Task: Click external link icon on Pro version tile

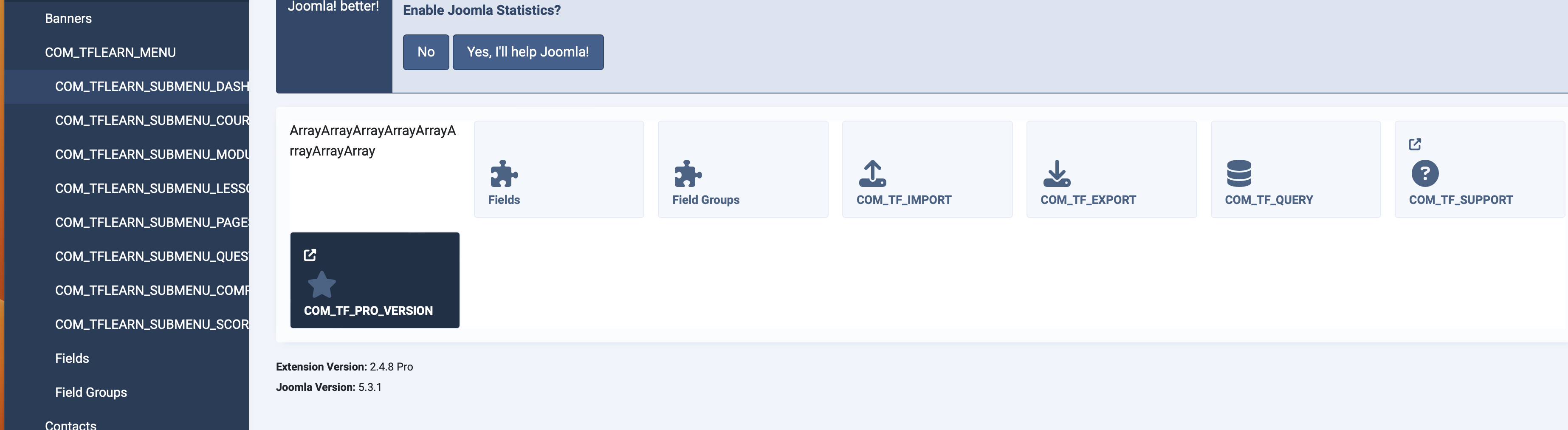Action: tap(310, 255)
